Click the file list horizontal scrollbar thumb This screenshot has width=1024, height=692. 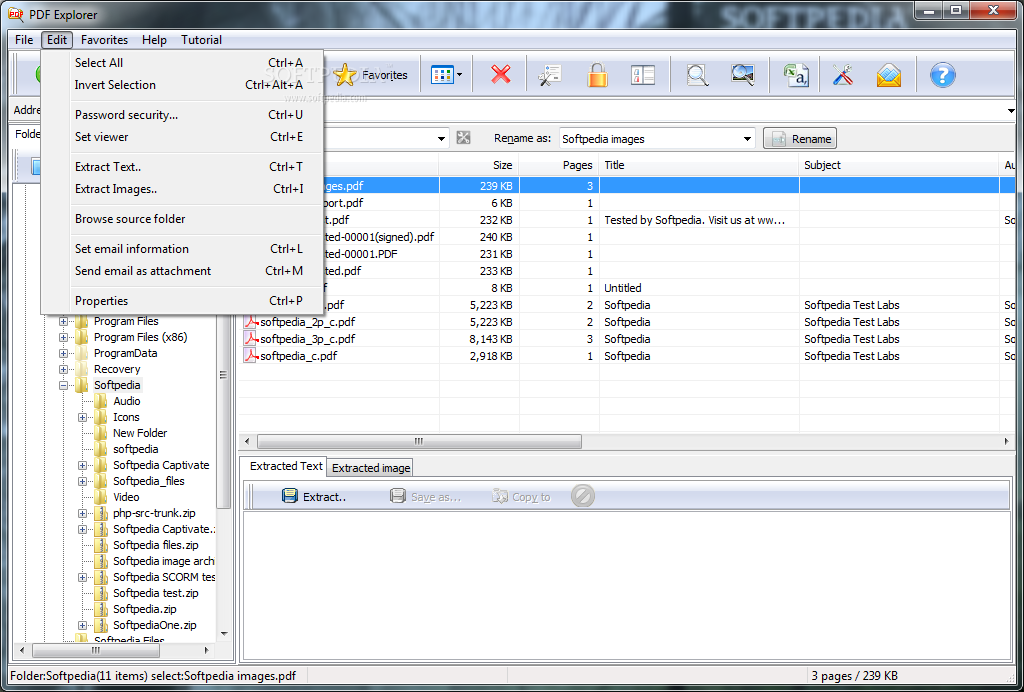(419, 441)
